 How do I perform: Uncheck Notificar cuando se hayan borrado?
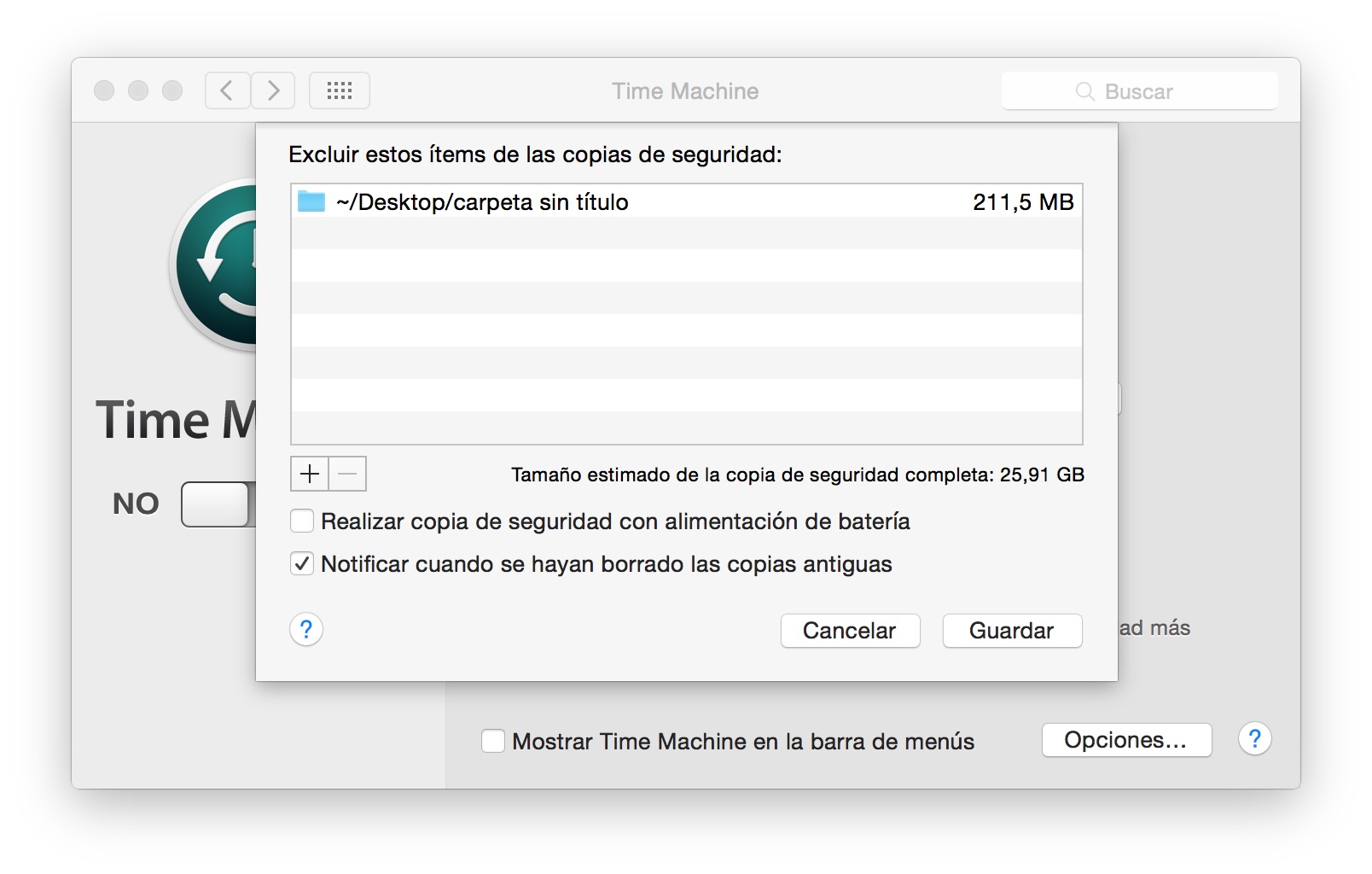pyautogui.click(x=302, y=563)
